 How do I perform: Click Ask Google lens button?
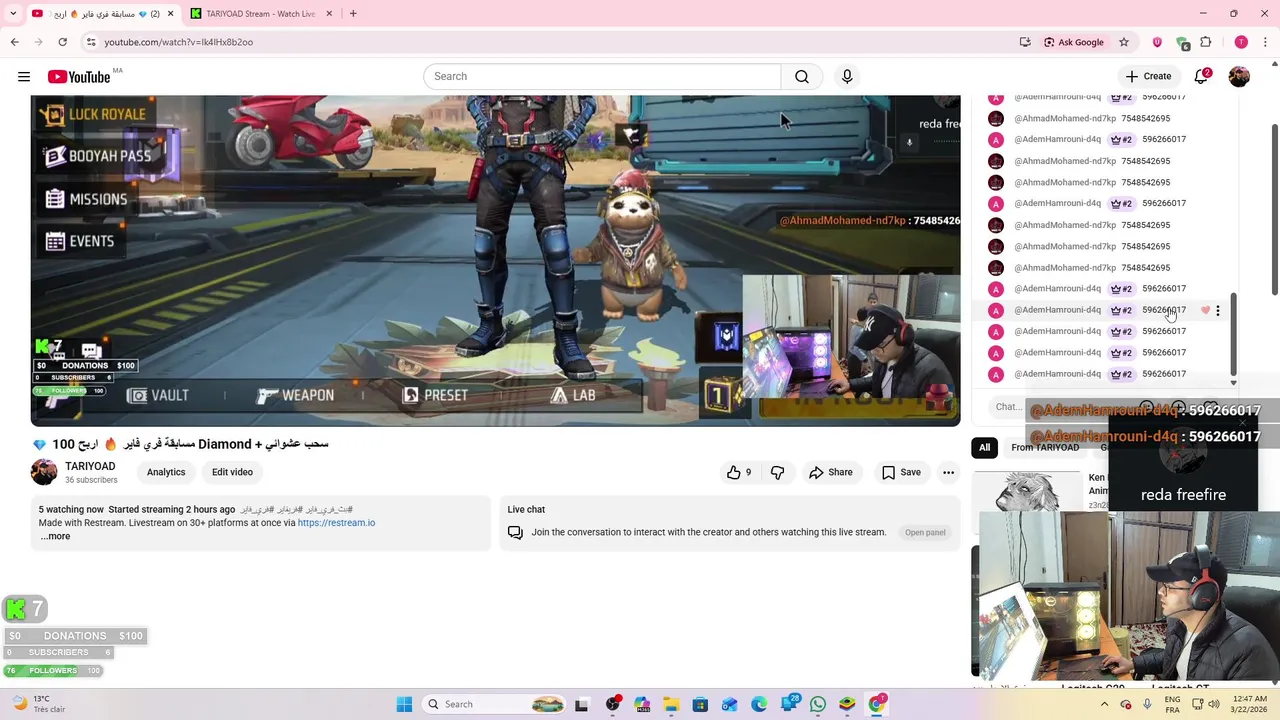click(x=1074, y=42)
